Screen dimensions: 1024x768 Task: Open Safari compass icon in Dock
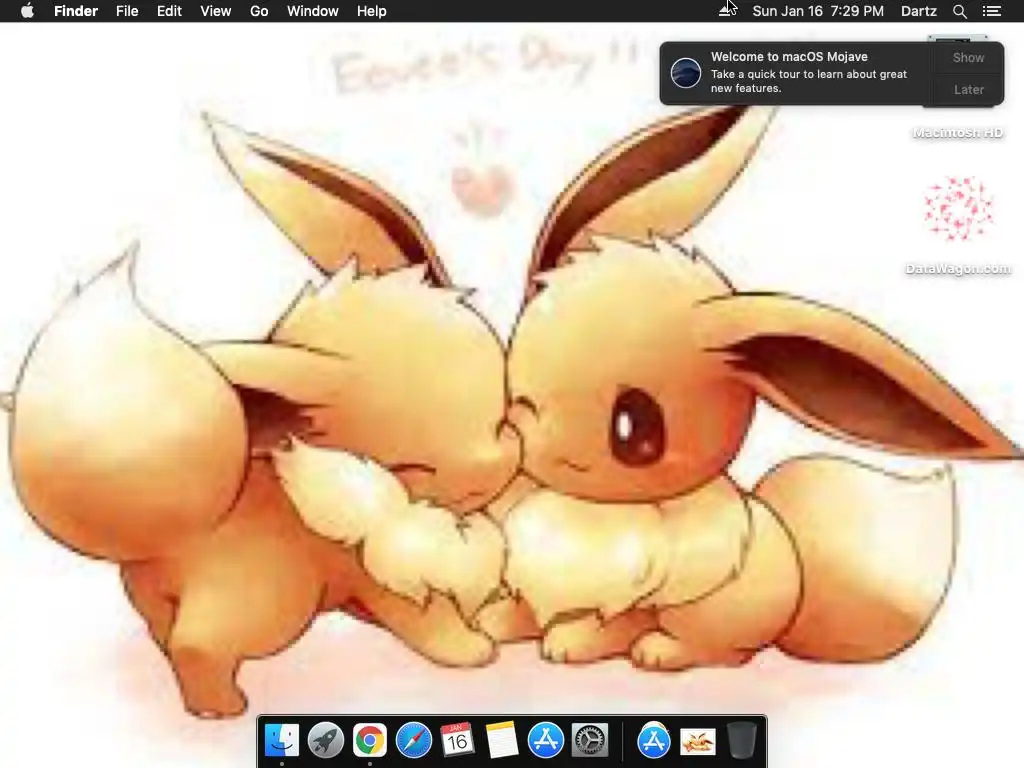tap(414, 740)
